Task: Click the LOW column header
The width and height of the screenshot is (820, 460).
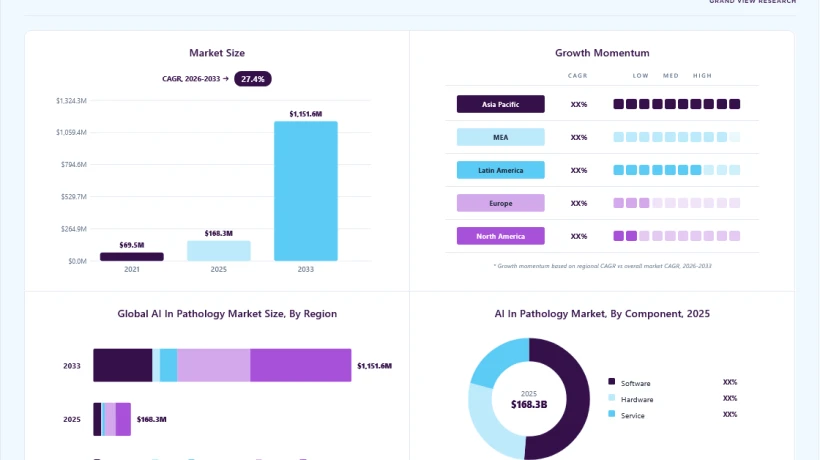Action: click(x=641, y=76)
